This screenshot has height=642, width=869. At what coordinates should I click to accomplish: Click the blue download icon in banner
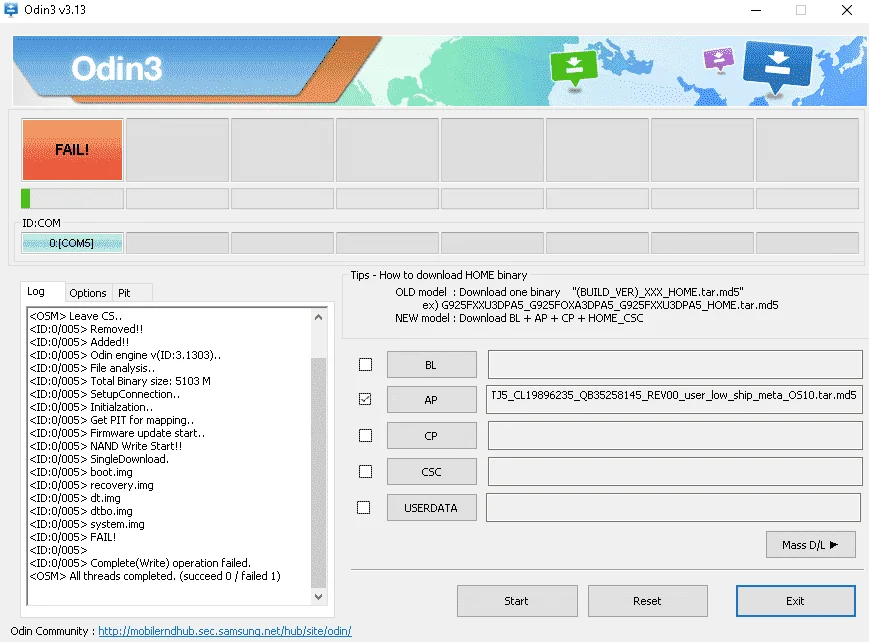pos(778,67)
